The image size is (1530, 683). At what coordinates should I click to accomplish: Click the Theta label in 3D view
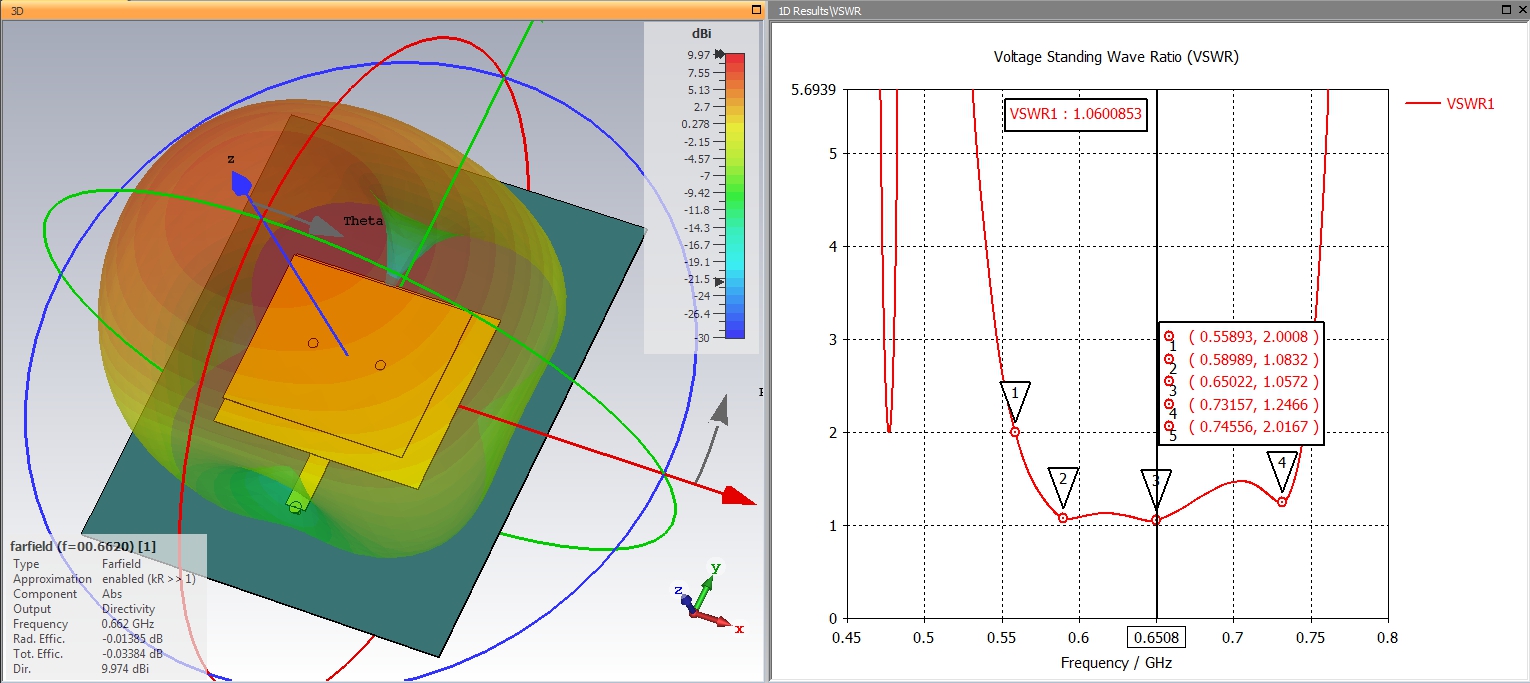(x=363, y=221)
